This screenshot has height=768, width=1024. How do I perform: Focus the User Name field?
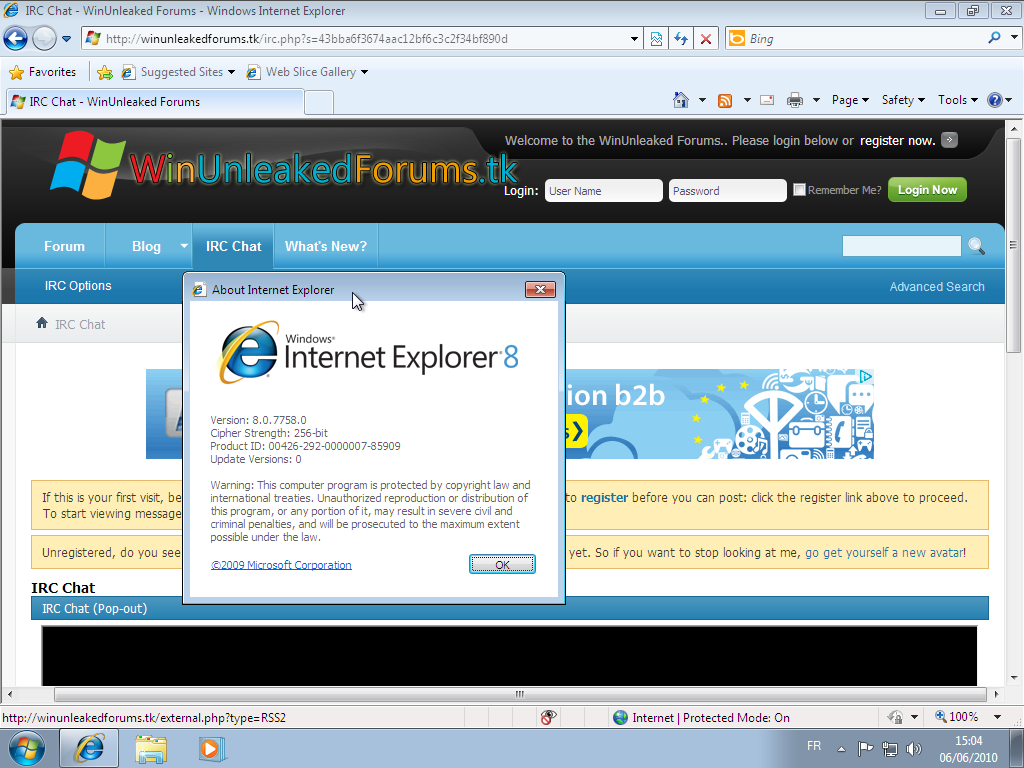pyautogui.click(x=603, y=191)
